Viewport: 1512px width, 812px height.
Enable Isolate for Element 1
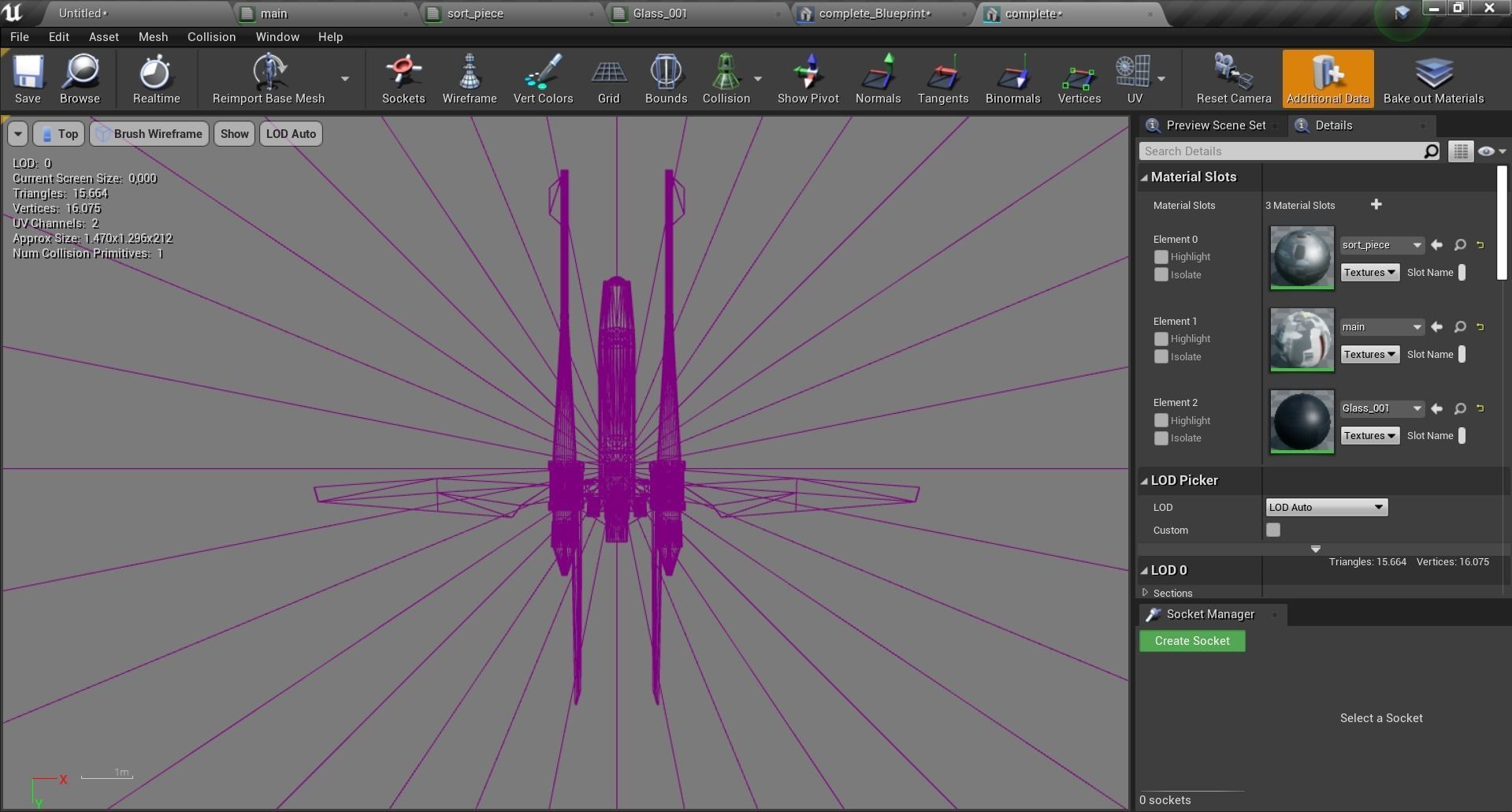tap(1161, 356)
